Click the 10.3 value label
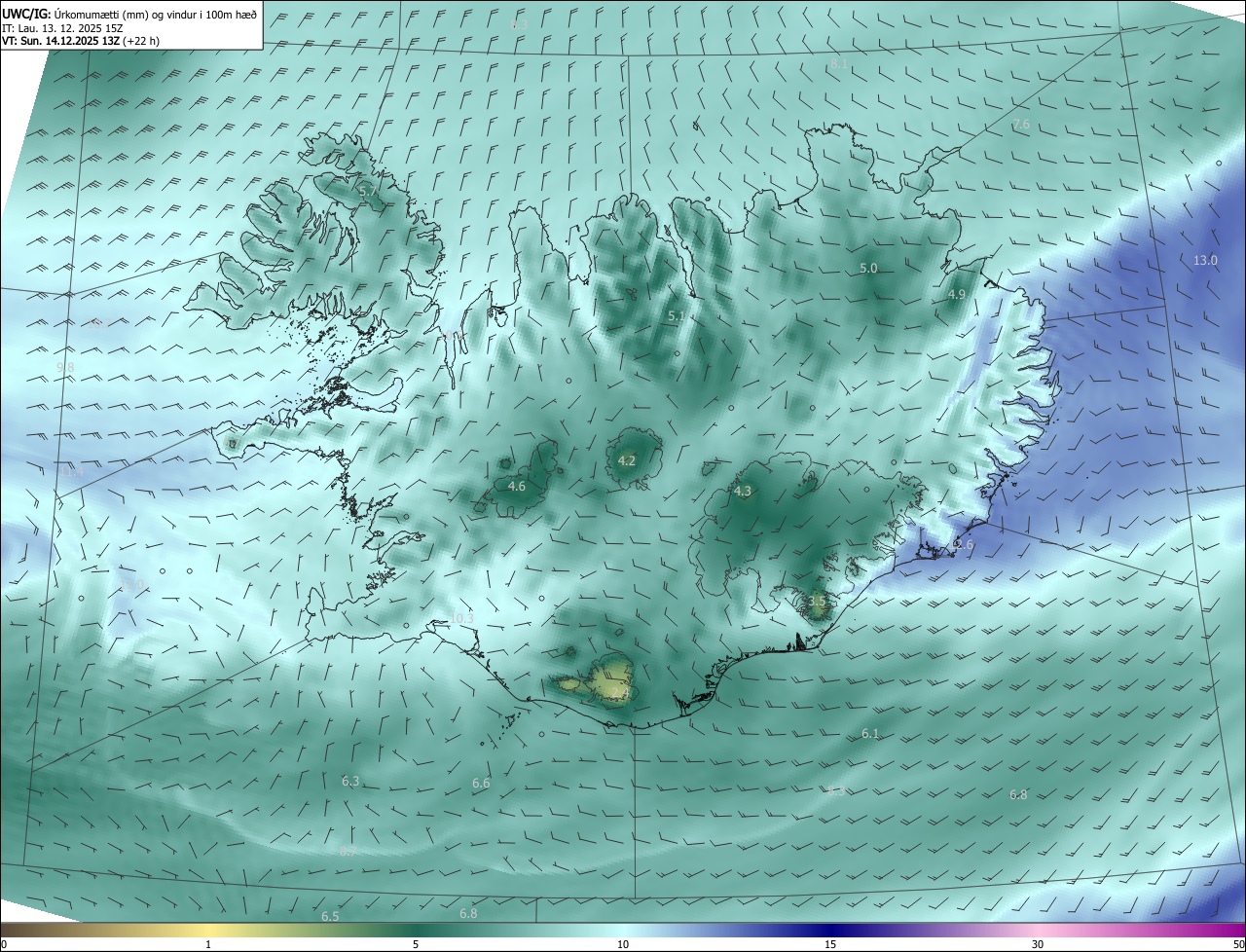 461,618
